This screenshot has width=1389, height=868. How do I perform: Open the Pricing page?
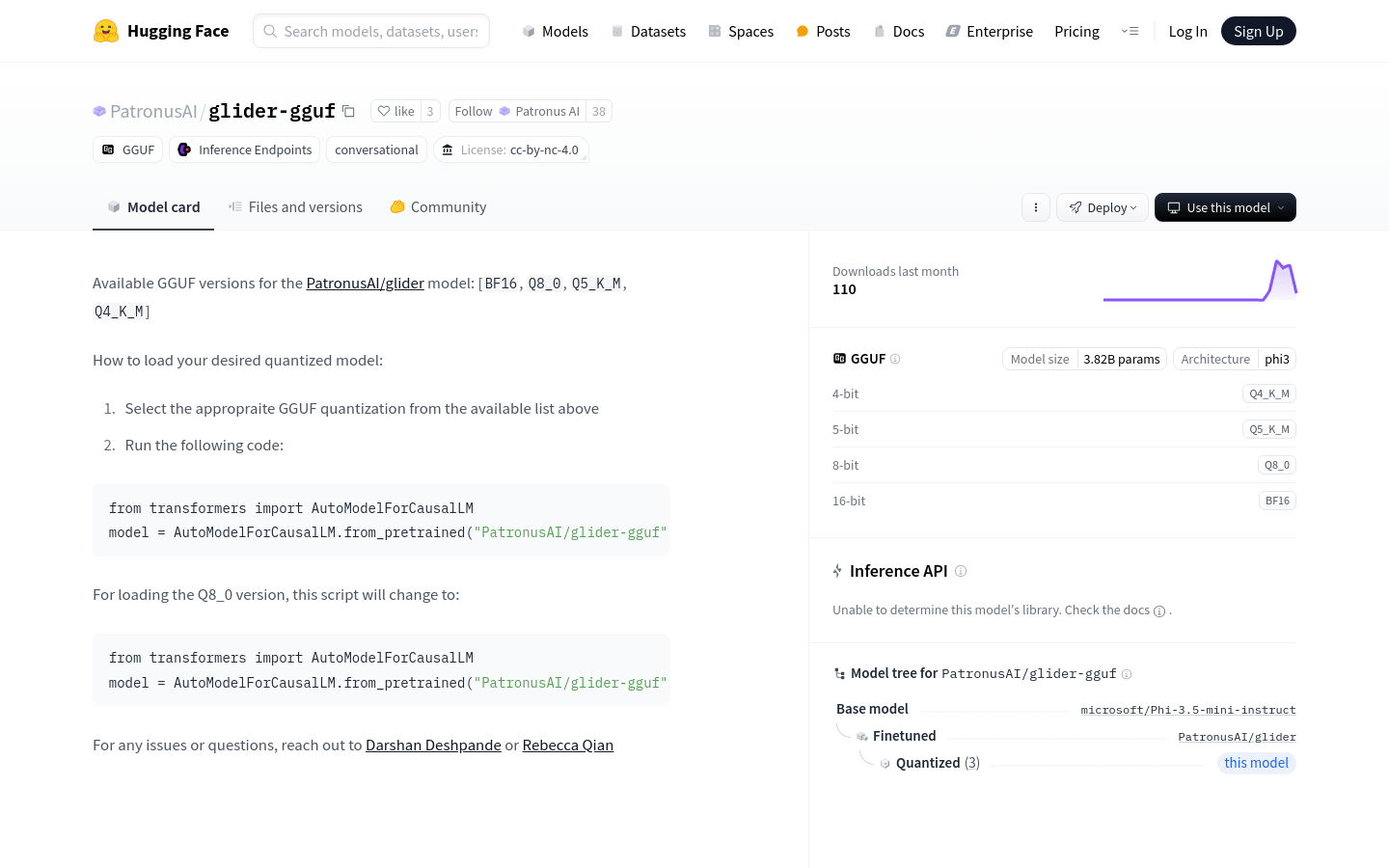coord(1076,31)
